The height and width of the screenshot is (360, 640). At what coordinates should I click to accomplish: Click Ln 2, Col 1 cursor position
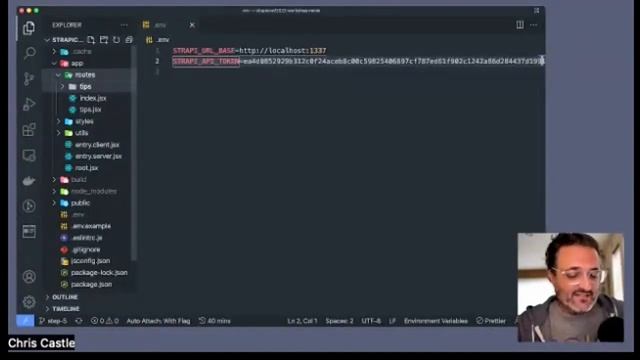302,321
